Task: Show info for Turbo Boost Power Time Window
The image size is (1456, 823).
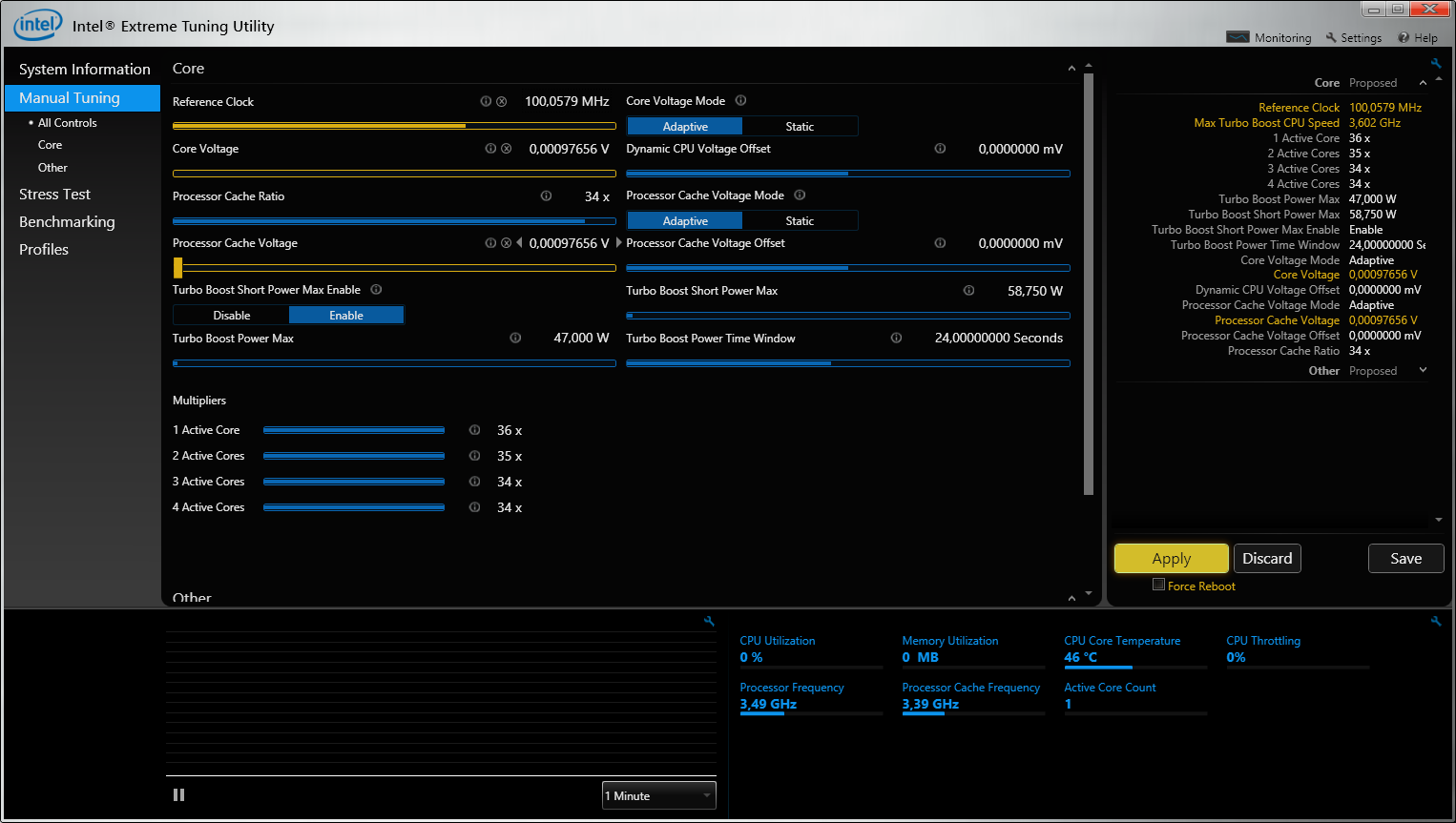Action: pos(896,338)
